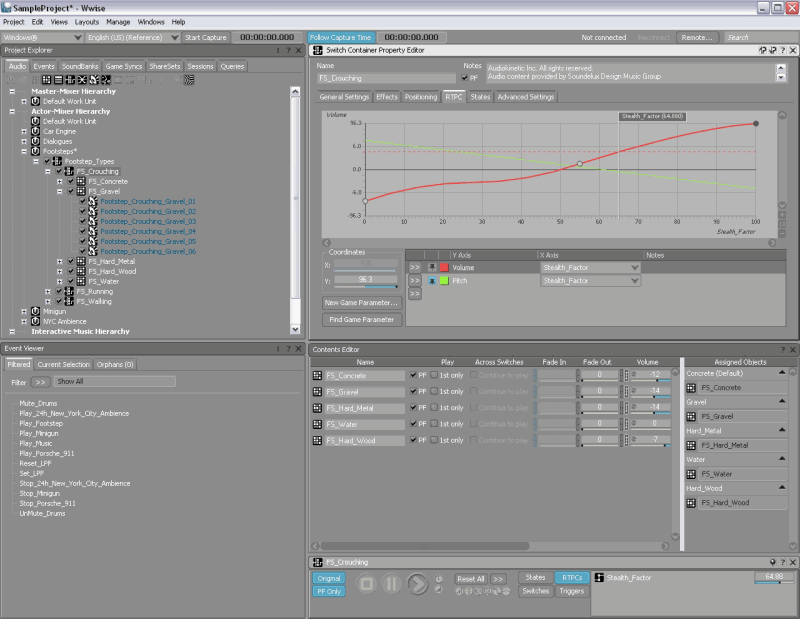The image size is (800, 619).
Task: Click the FS_Concrete icon in Assigned Objects
Action: click(691, 388)
